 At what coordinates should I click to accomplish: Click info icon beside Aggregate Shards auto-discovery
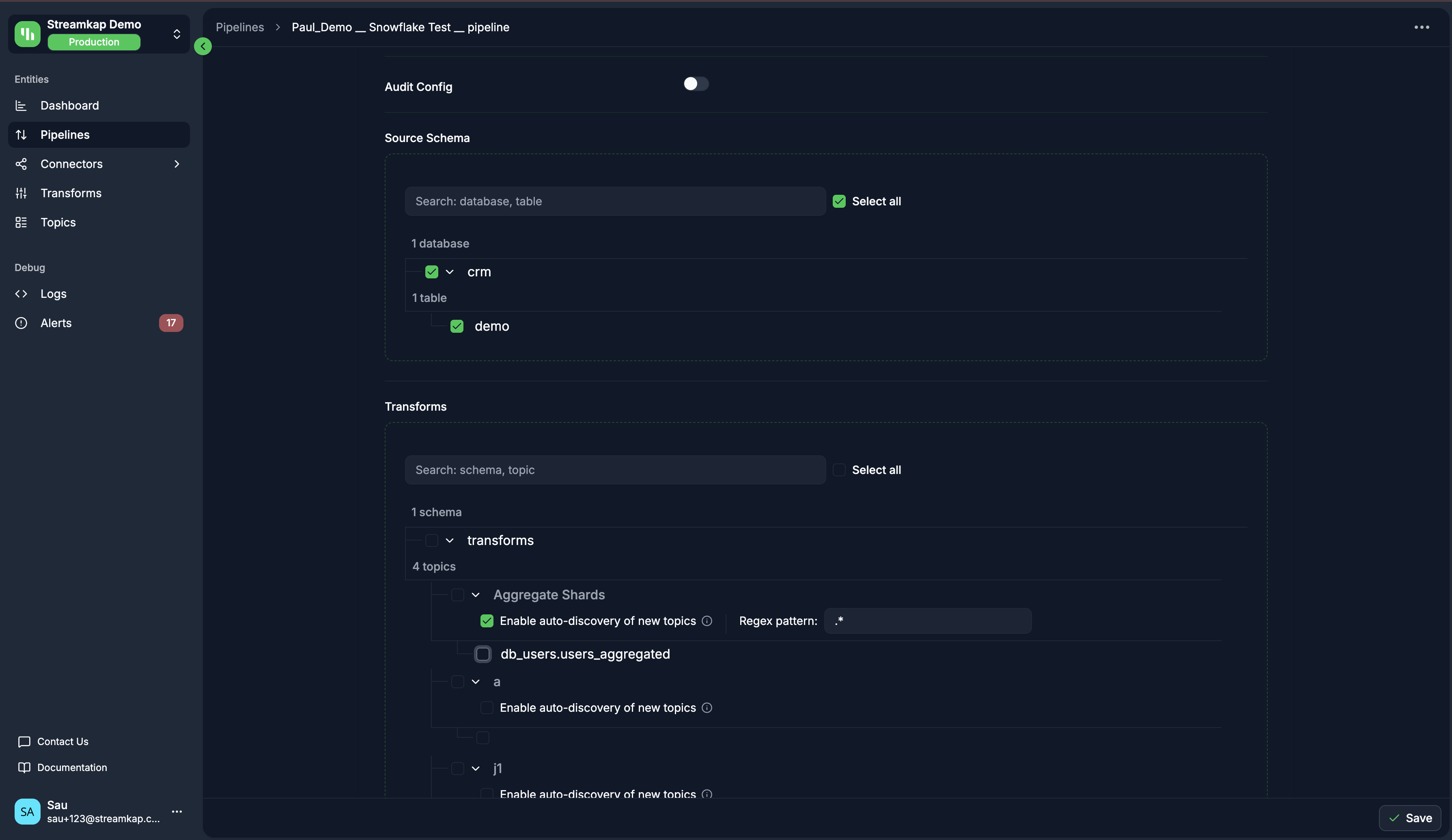click(707, 621)
